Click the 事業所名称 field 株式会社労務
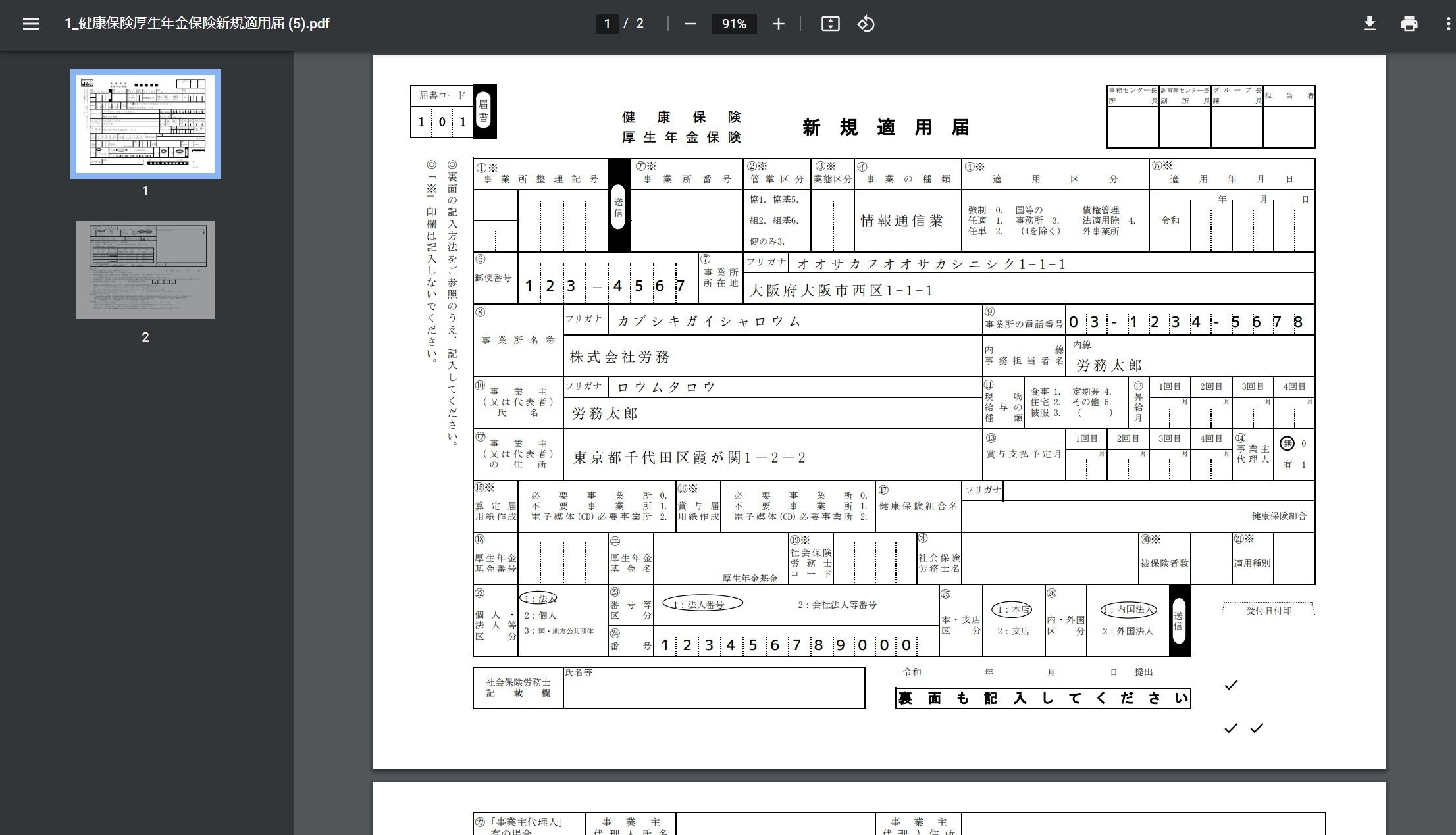1456x835 pixels. pos(620,357)
